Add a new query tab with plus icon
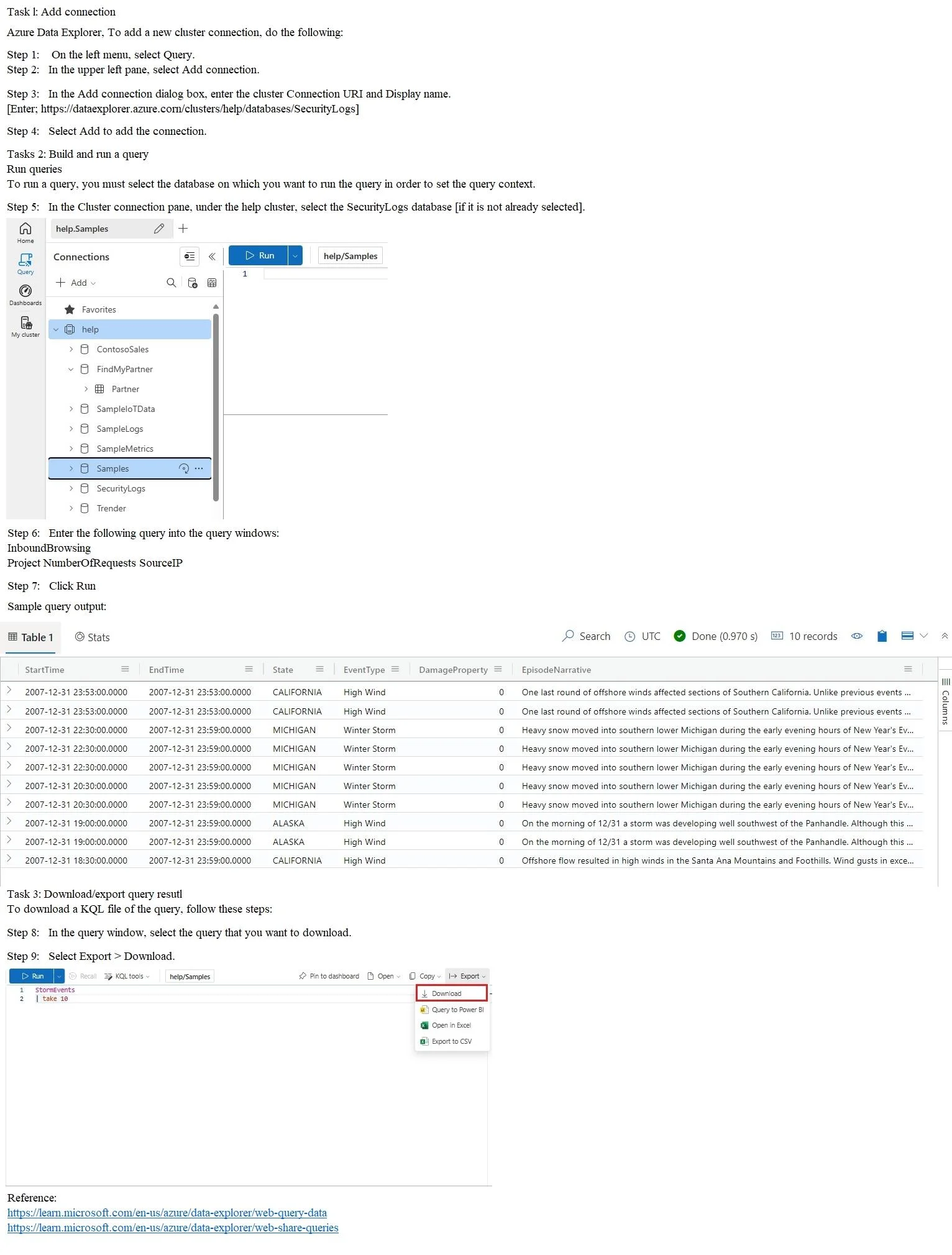 (183, 229)
